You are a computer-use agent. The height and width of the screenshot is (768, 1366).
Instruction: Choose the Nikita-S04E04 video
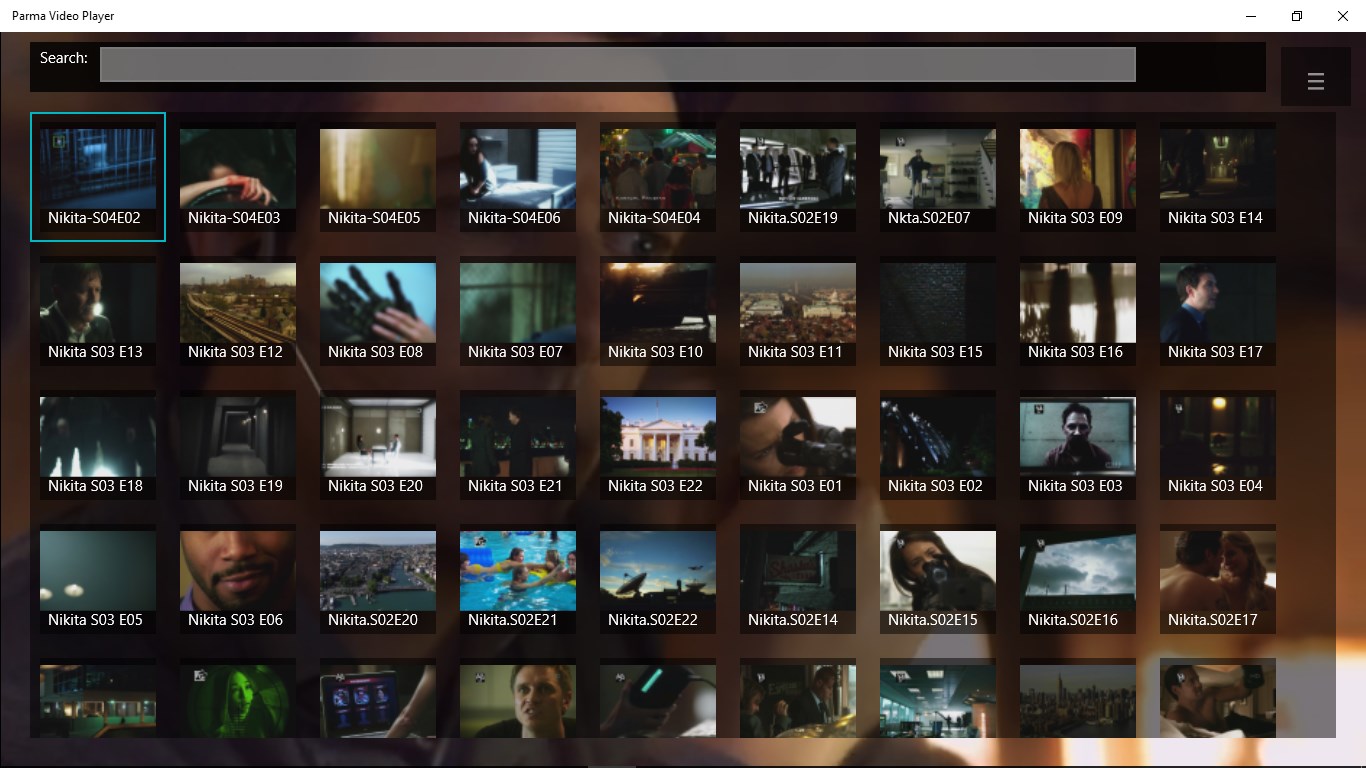(x=658, y=177)
